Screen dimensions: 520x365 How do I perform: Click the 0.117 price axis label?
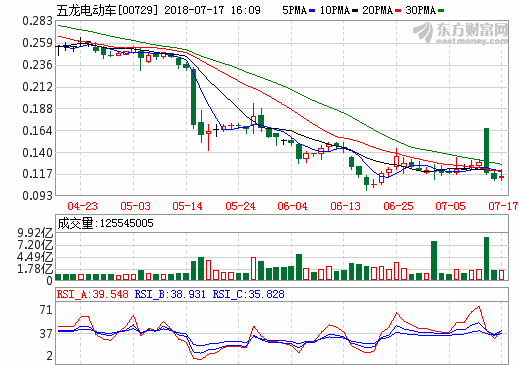(37, 174)
